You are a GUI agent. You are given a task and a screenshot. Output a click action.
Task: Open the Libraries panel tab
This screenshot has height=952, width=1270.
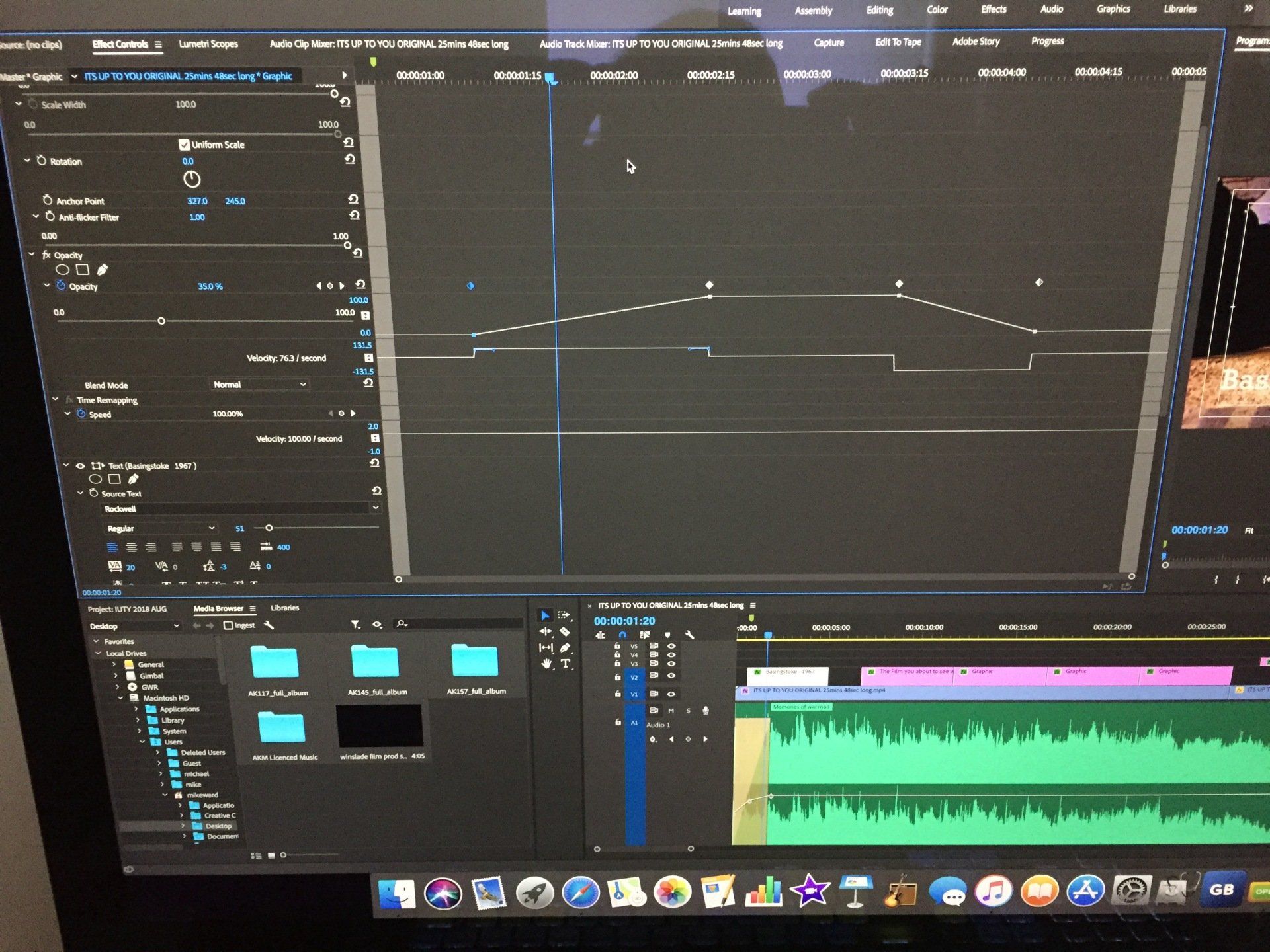[x=284, y=608]
